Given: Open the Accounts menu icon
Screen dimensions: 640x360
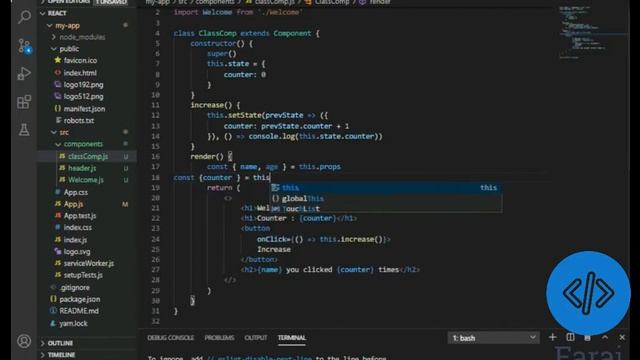Looking at the screenshot, I should (x=24, y=341).
